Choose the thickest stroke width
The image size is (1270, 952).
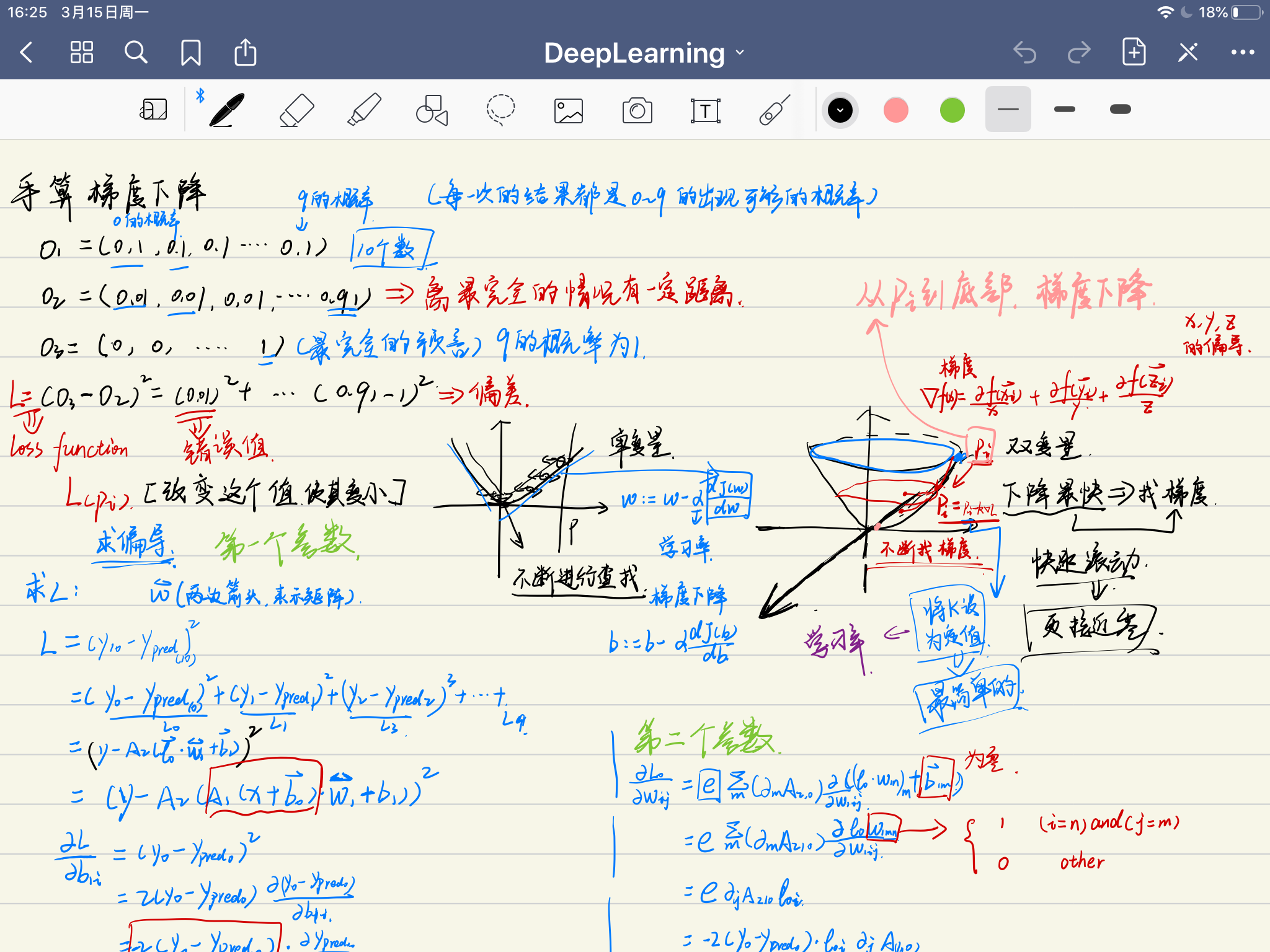click(1120, 110)
